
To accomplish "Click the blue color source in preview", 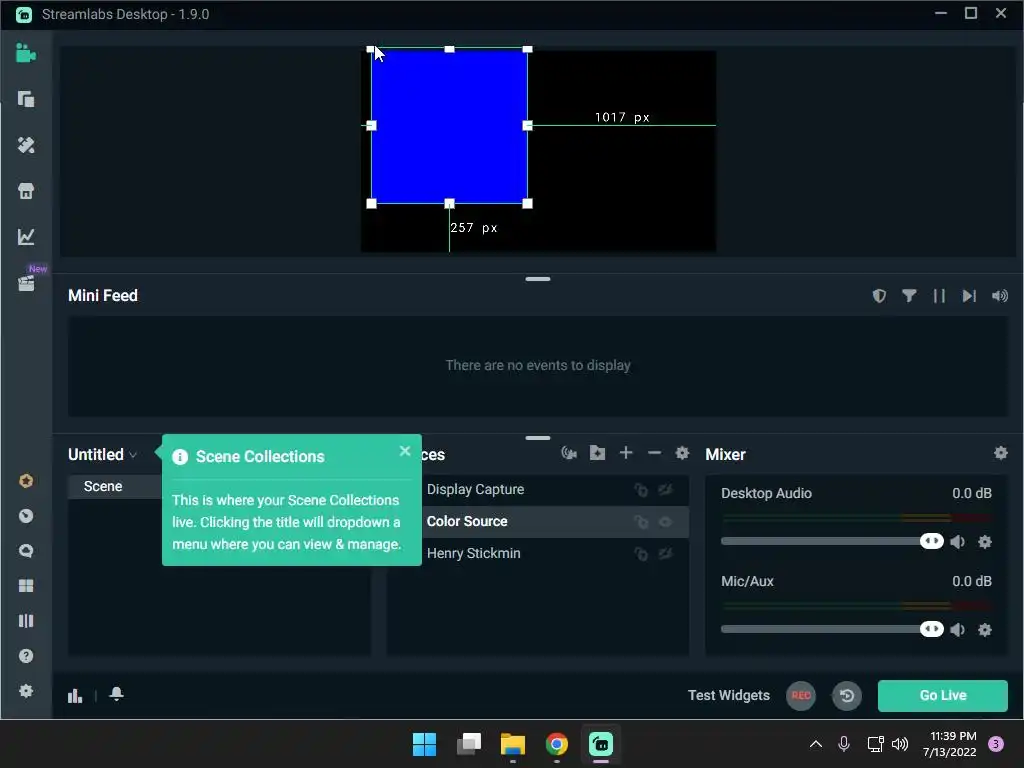I will (449, 126).
